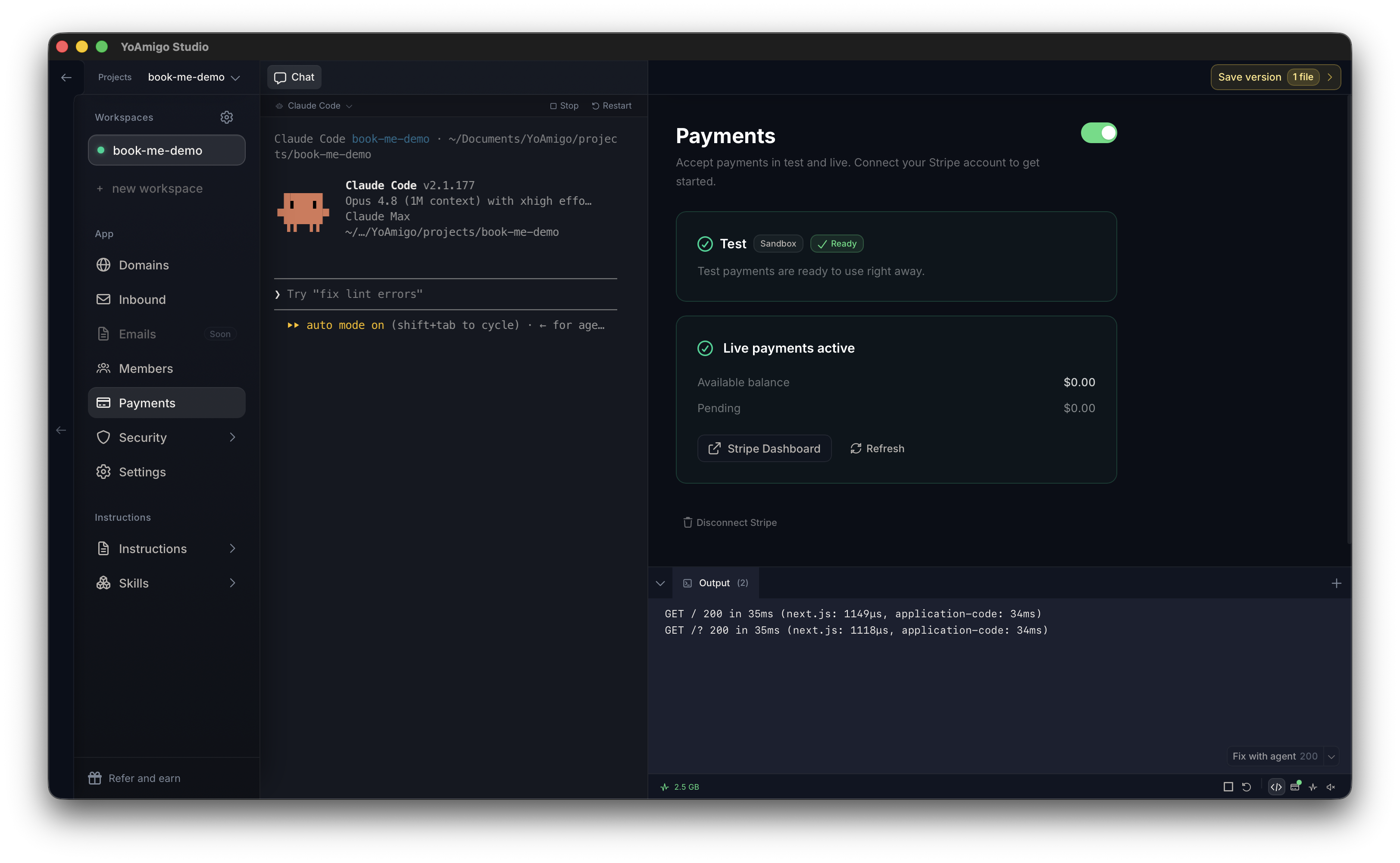Screen dimensions: 1400x863
Task: Click Disconnect Stripe
Action: 730,523
